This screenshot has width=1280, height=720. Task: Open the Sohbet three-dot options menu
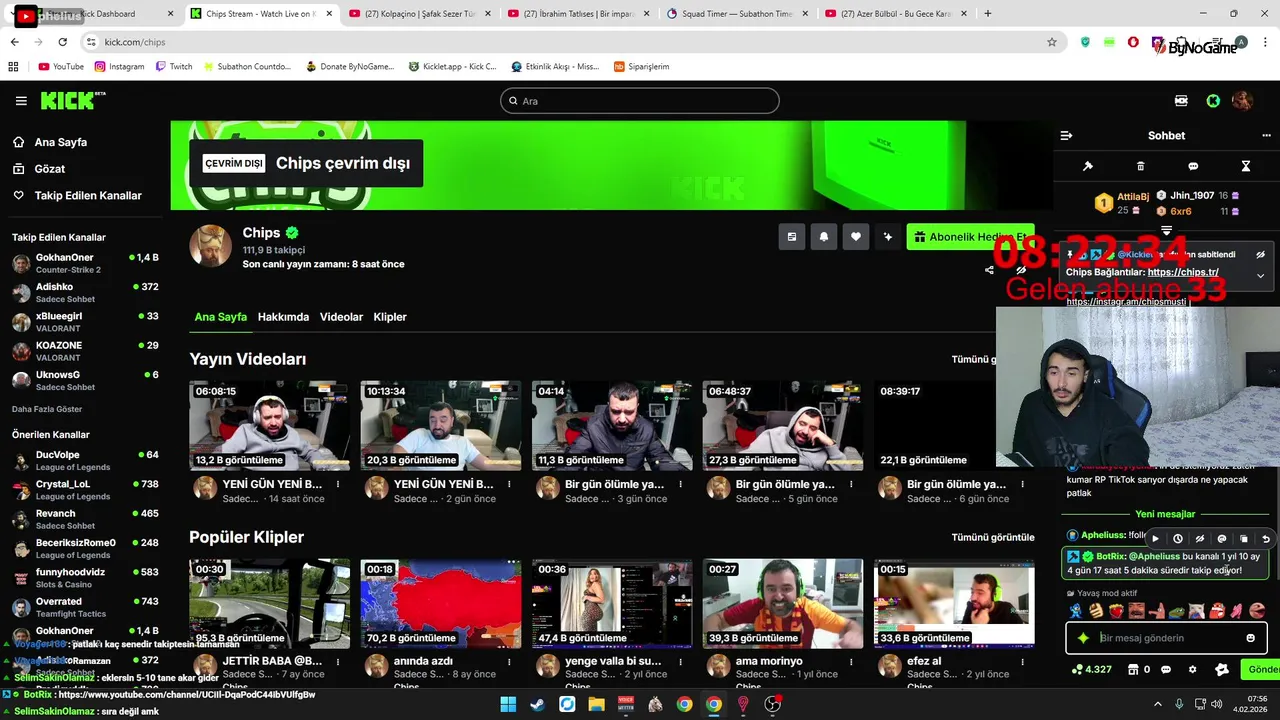pos(1266,136)
